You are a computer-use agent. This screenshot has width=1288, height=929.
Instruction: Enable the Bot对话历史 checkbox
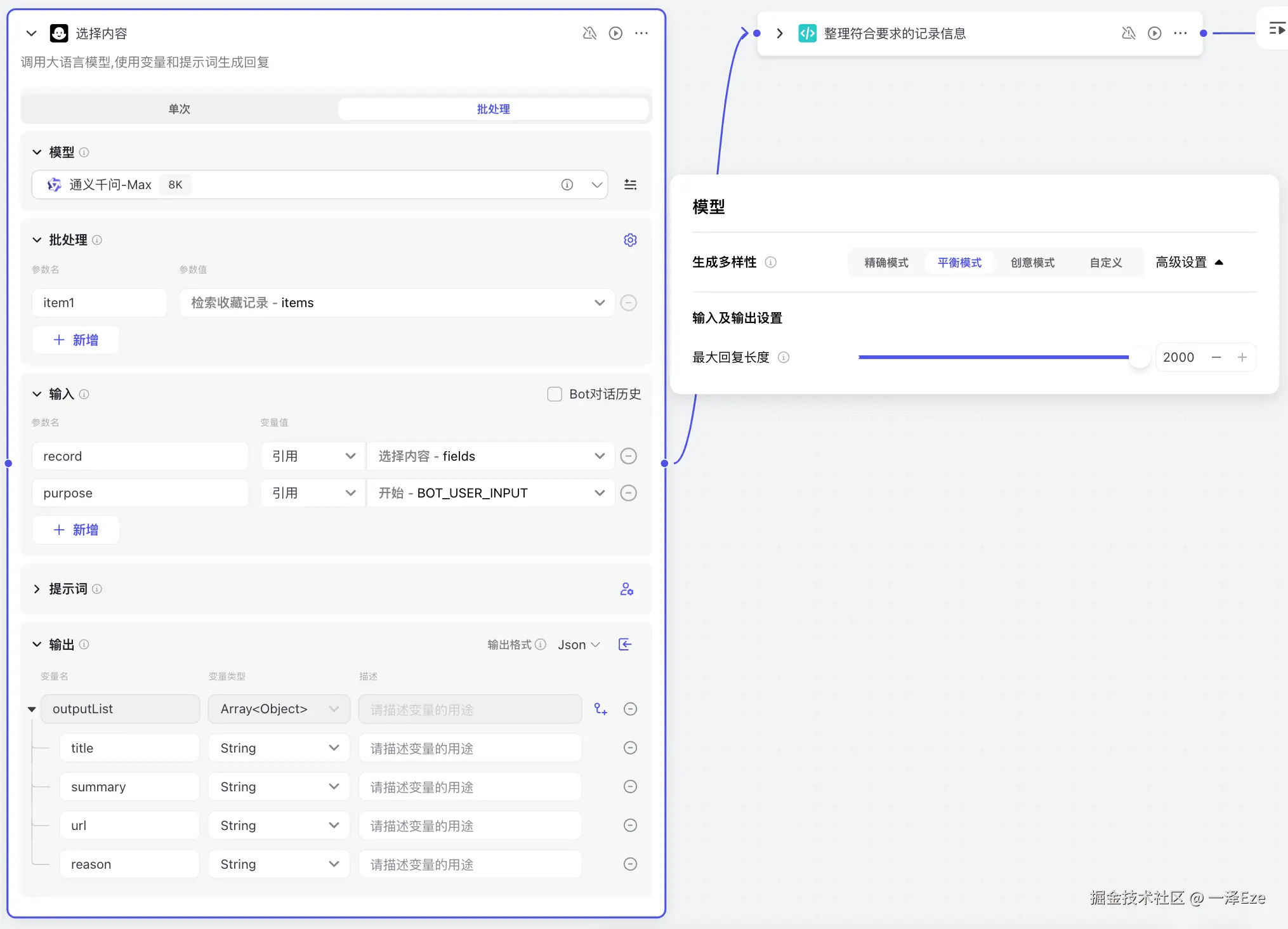[x=555, y=394]
